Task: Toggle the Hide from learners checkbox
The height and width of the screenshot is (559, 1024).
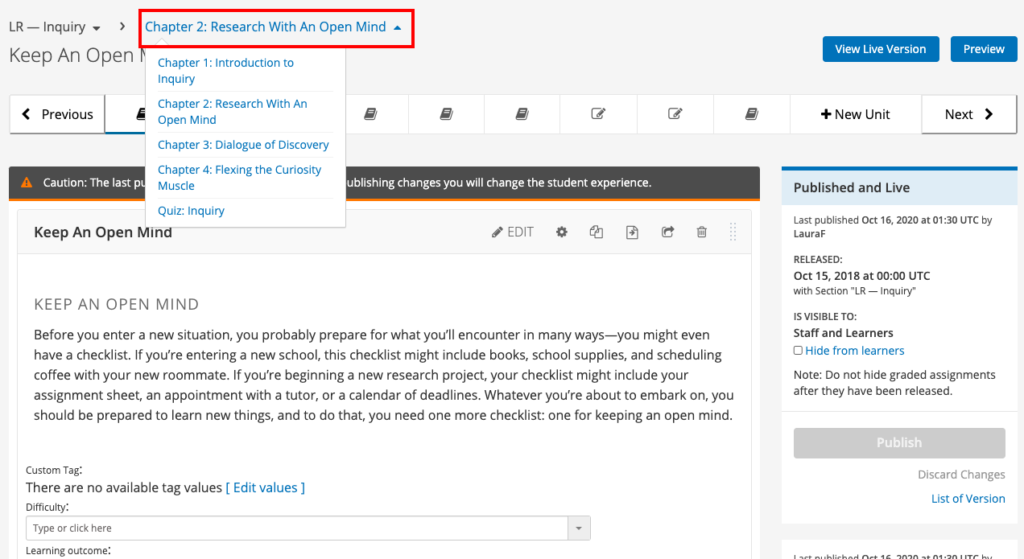Action: pyautogui.click(x=798, y=351)
